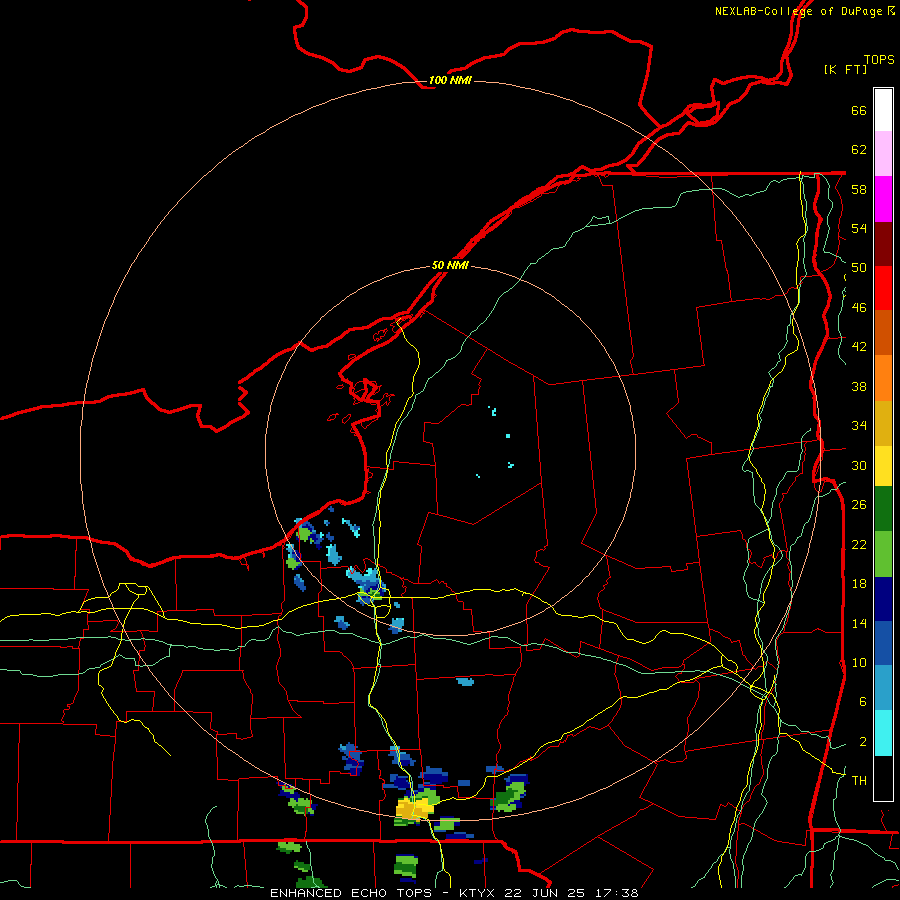900x900 pixels.
Task: Click the '38' scale value
Action: (859, 386)
